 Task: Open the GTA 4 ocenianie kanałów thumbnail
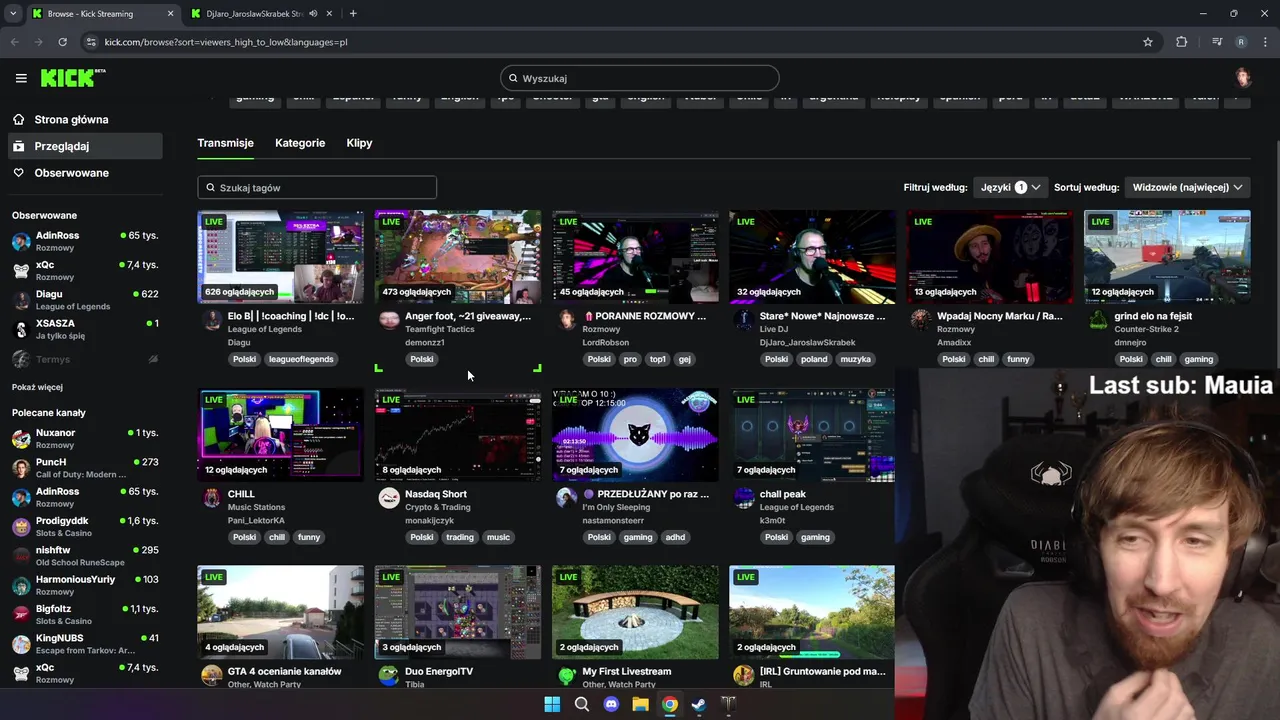[x=280, y=612]
